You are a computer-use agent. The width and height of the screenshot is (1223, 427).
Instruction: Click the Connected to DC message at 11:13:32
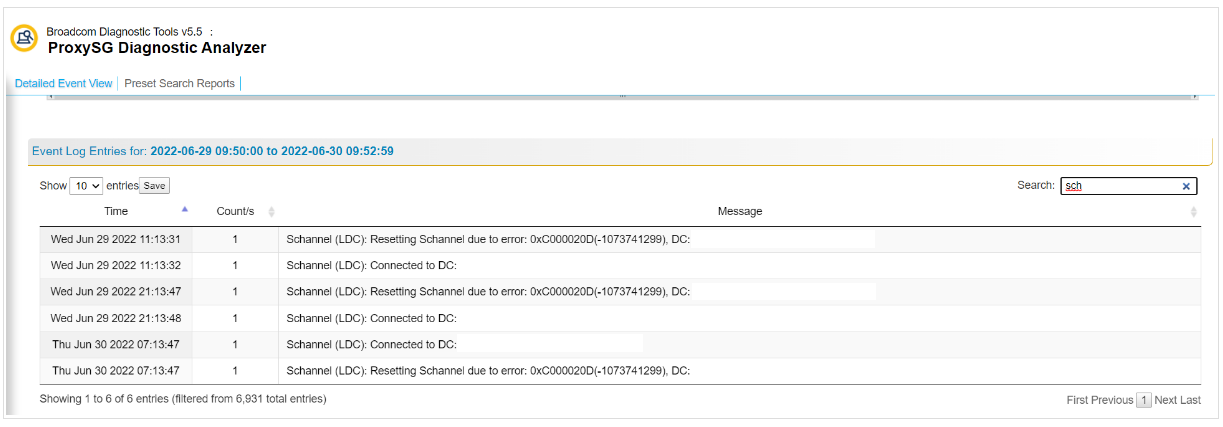(x=371, y=265)
